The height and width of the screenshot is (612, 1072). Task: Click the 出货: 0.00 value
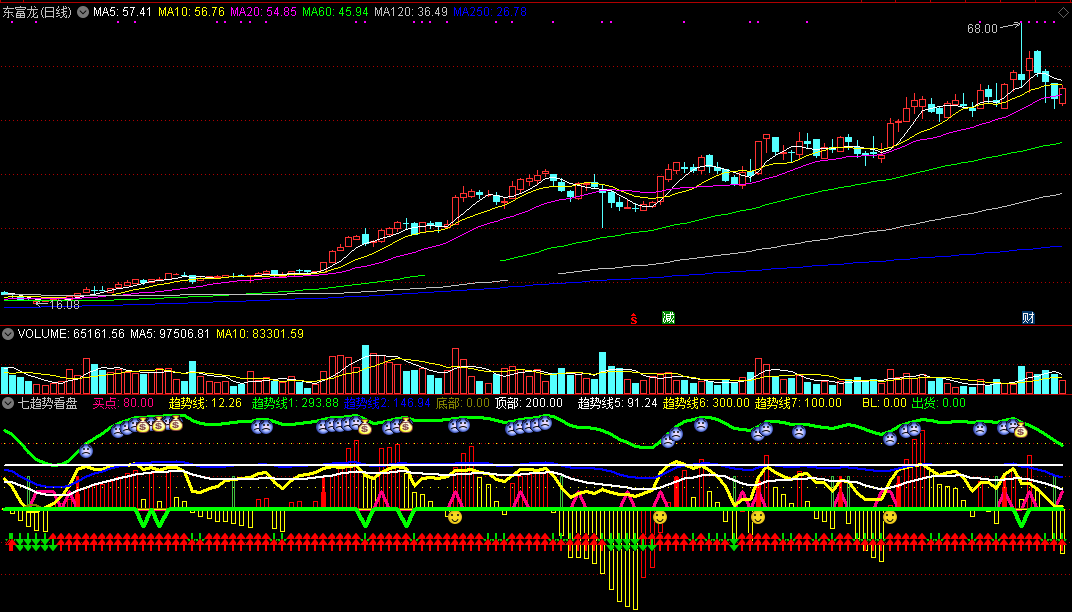939,403
